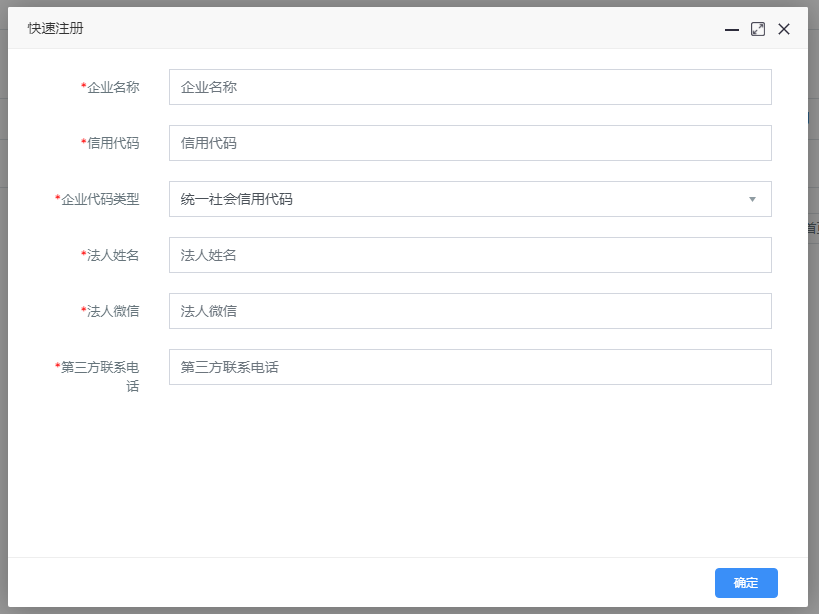819x614 pixels.
Task: Click the 法人微信 input field
Action: (470, 311)
